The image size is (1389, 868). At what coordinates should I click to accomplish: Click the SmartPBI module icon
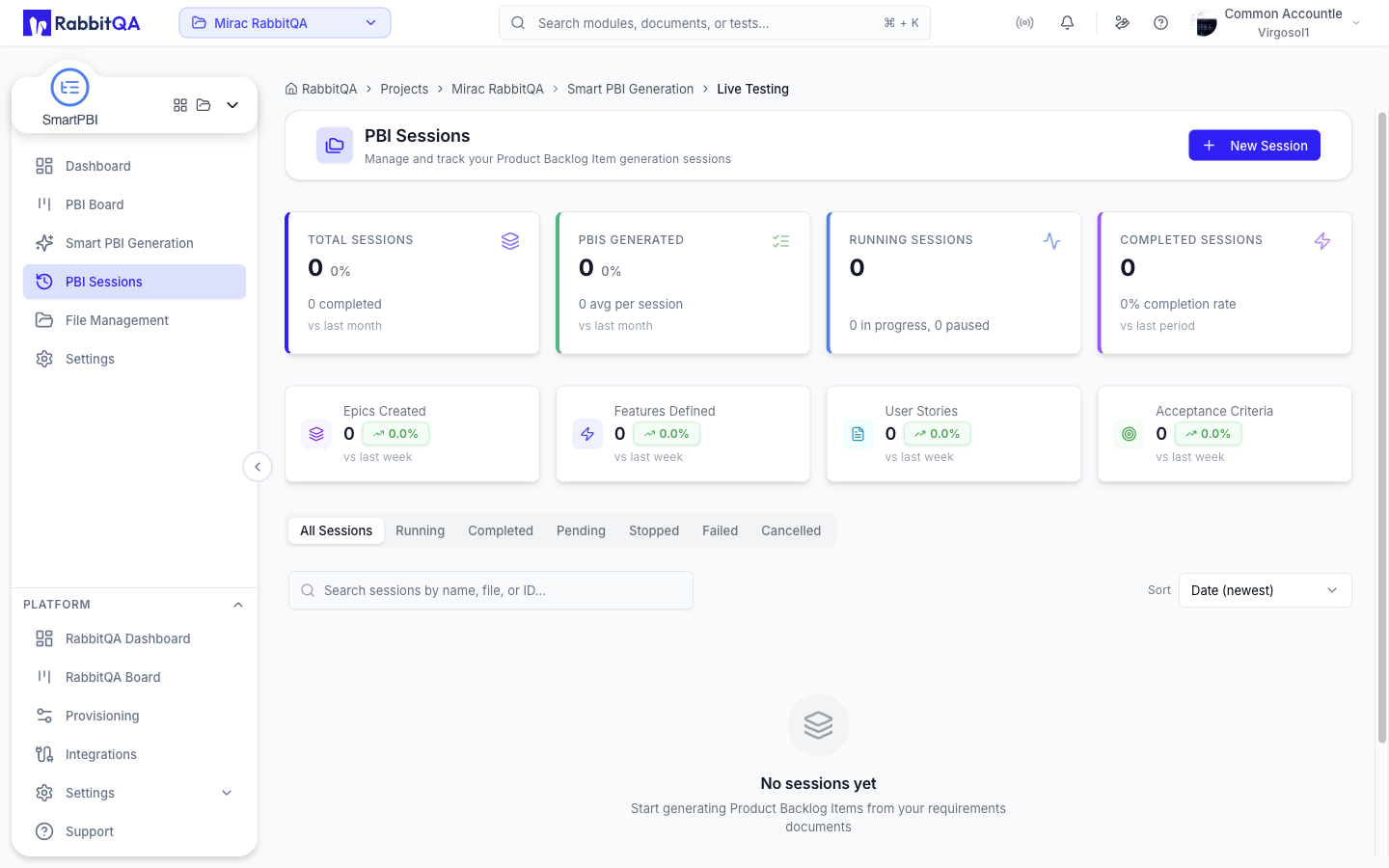point(69,88)
